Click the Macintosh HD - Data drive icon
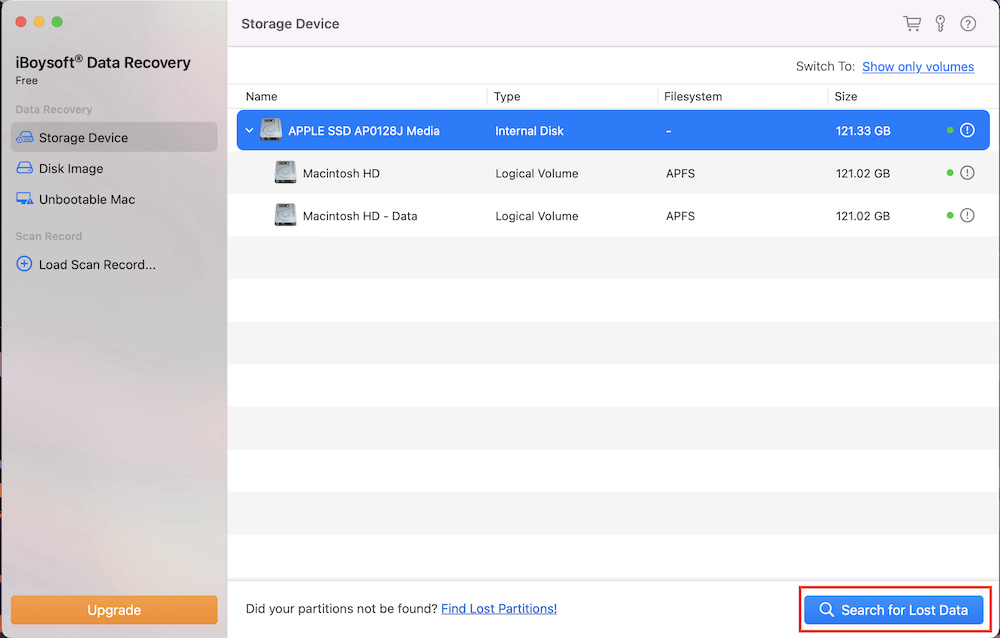The image size is (1000, 638). pyautogui.click(x=285, y=215)
